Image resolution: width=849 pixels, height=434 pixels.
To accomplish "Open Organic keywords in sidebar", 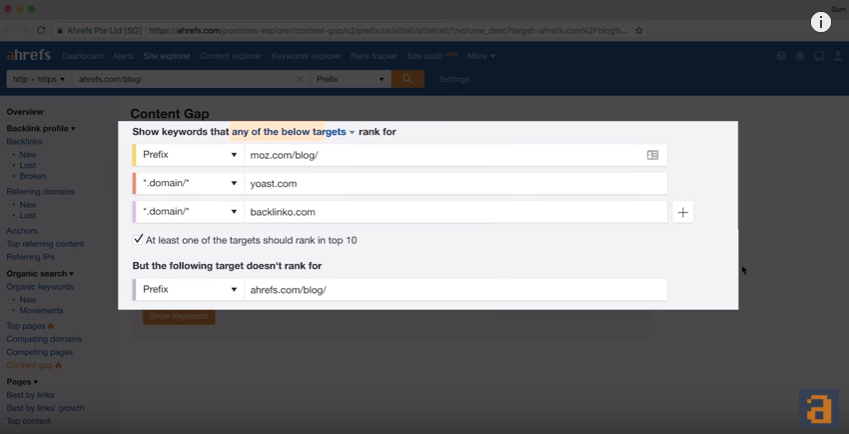I will click(40, 286).
